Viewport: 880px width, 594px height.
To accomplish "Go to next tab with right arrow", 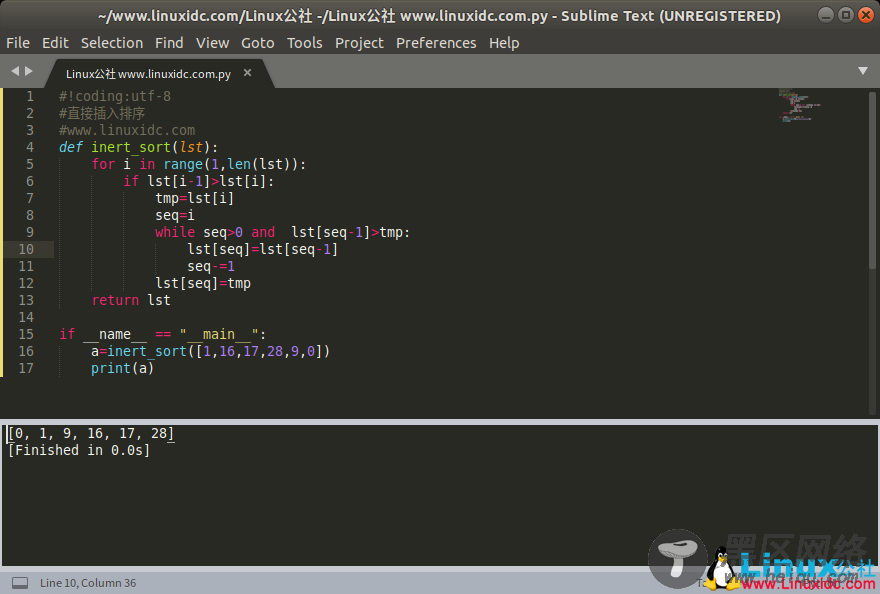I will coord(29,71).
